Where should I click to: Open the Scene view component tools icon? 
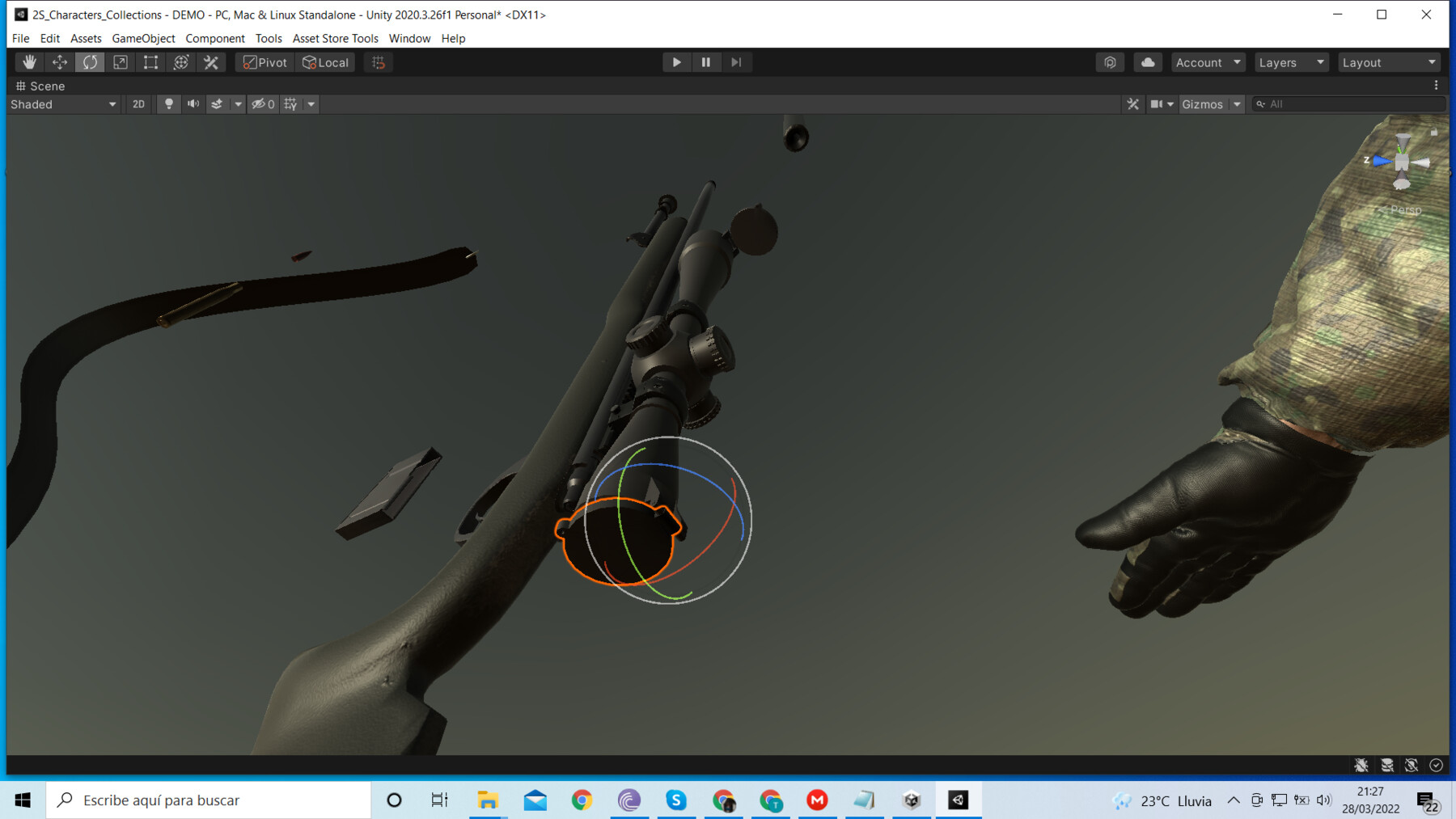click(1133, 104)
